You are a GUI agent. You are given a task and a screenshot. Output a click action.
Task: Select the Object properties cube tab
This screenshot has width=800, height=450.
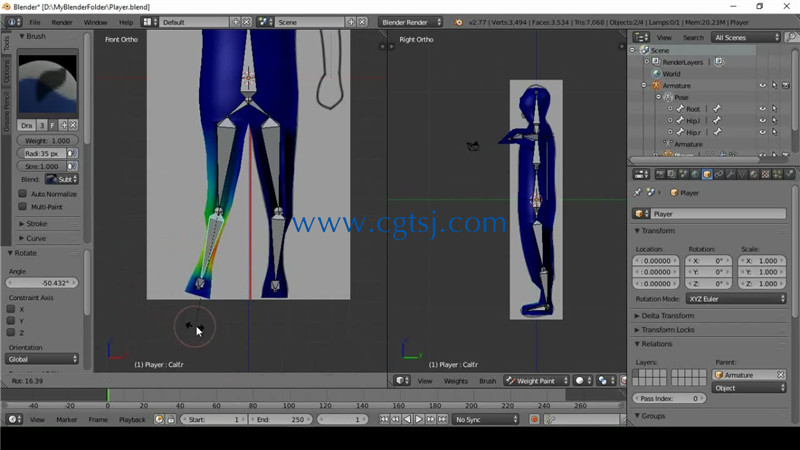[707, 174]
